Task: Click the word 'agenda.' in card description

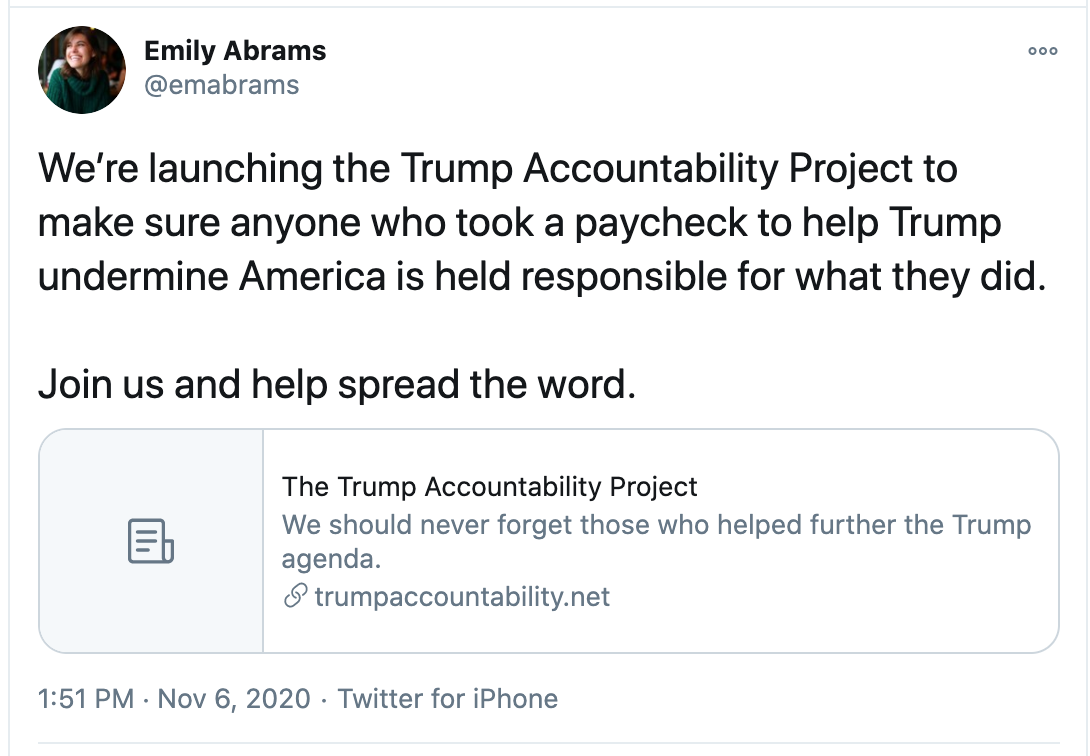Action: (x=331, y=559)
